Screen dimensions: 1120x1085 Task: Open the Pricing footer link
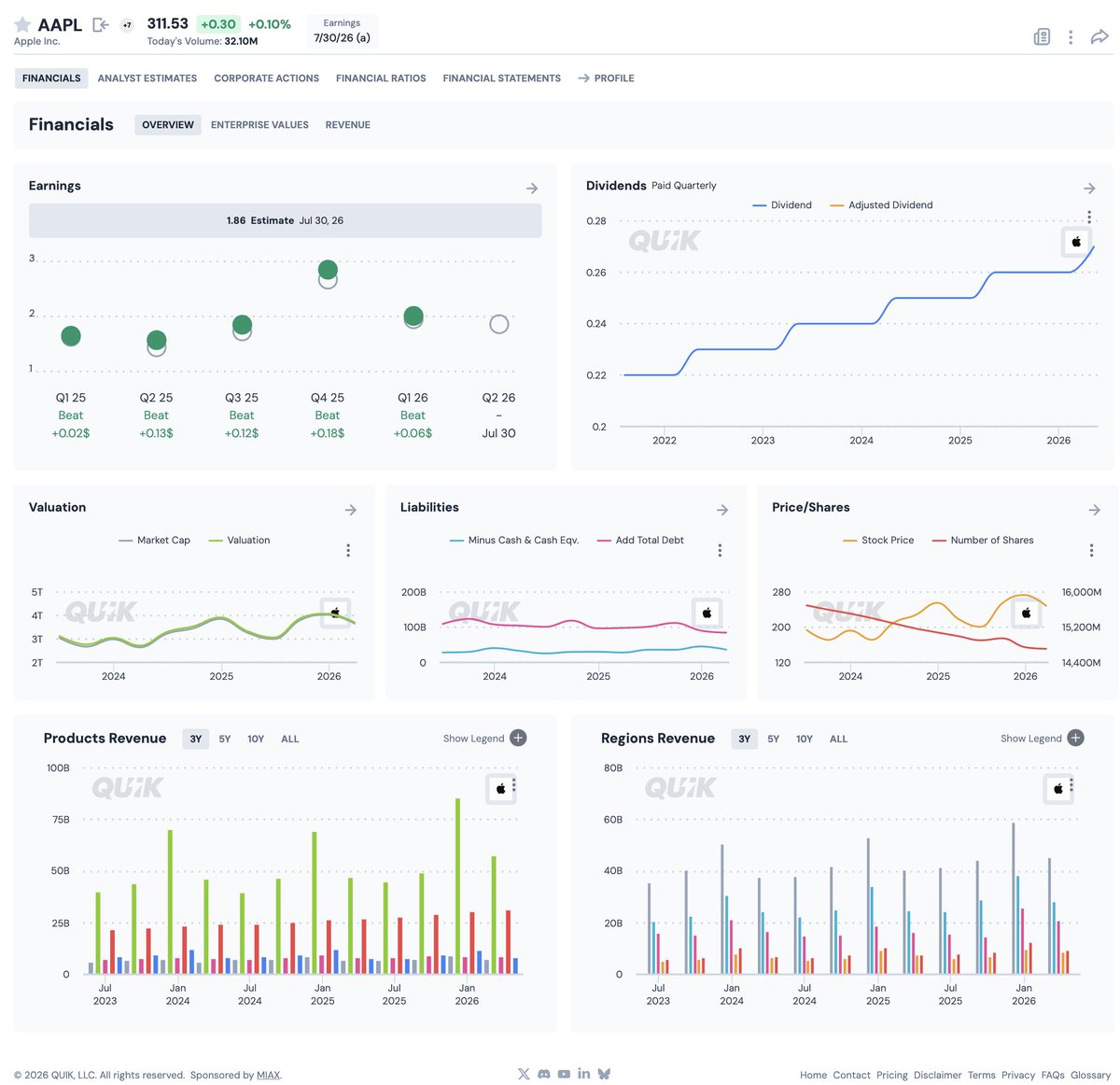(892, 1075)
